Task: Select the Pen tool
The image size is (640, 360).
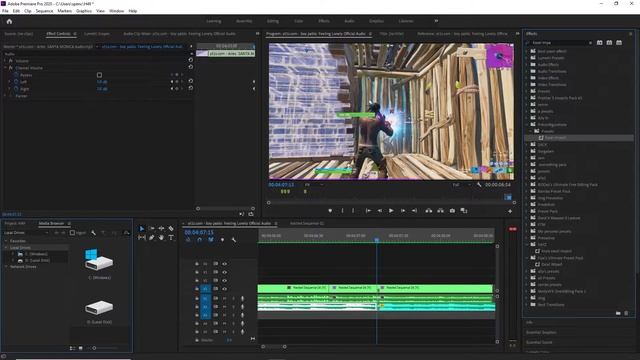Action: (151, 238)
